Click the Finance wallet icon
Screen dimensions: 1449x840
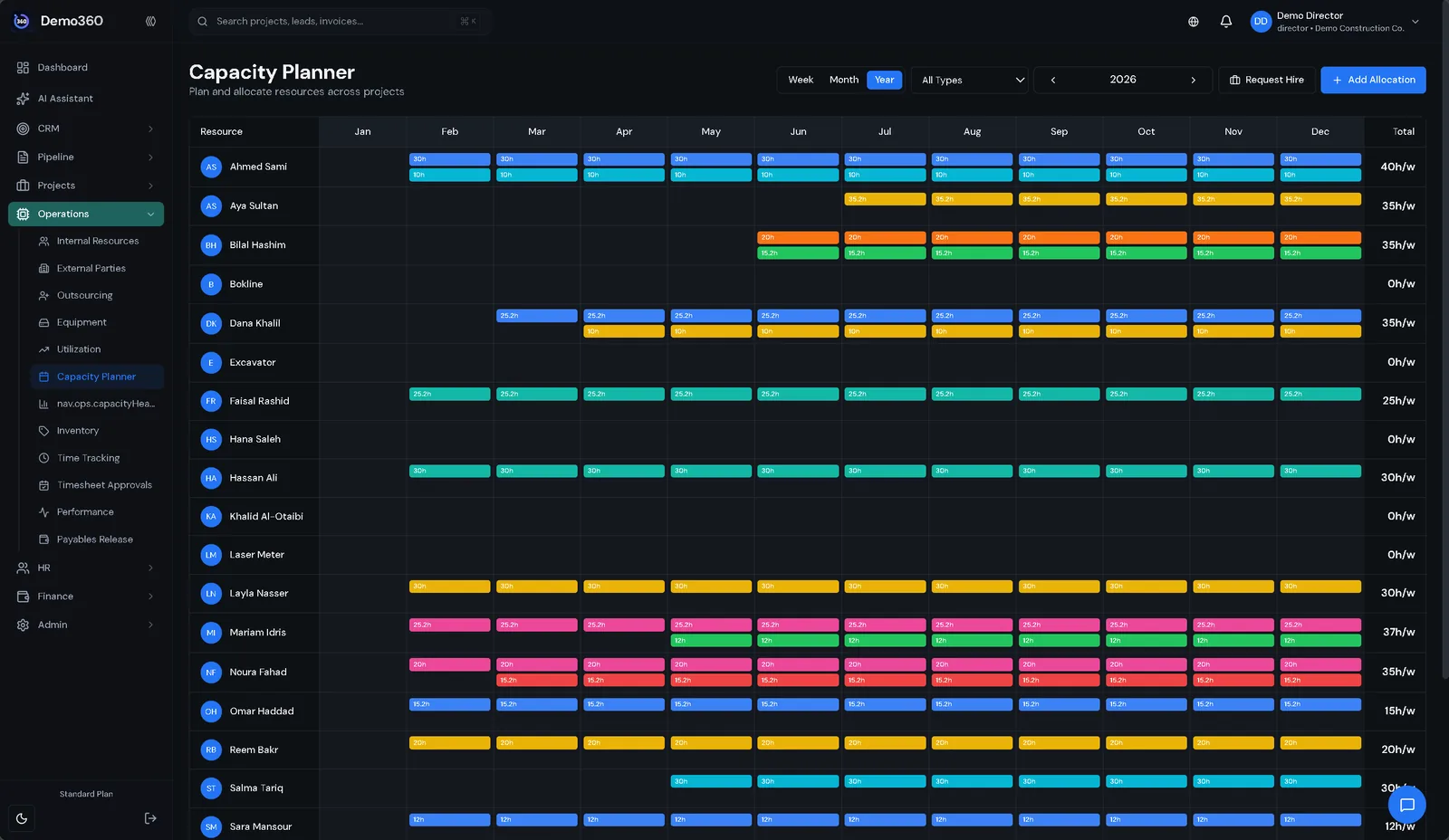[x=23, y=597]
